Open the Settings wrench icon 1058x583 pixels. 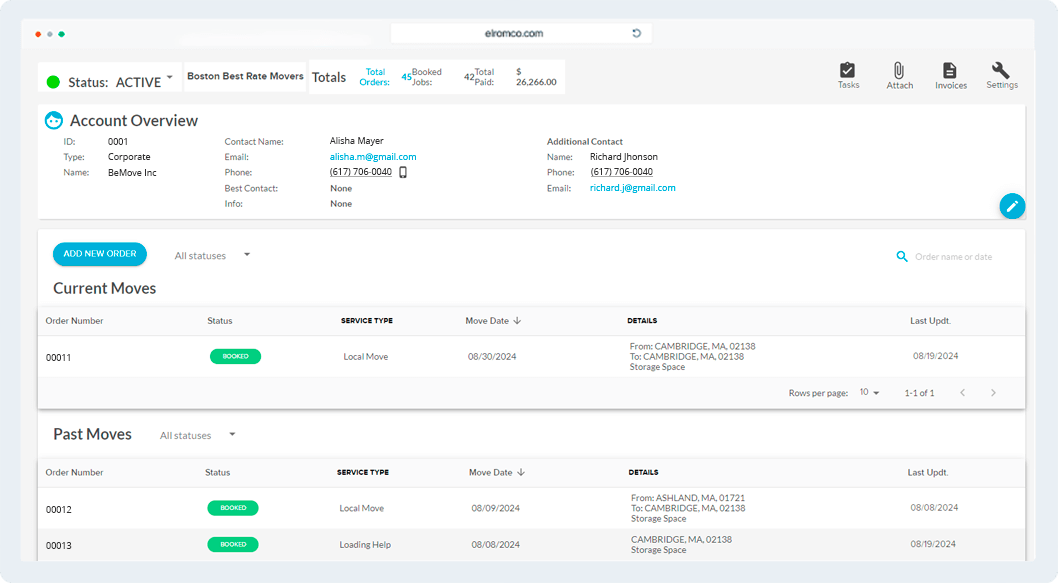pyautogui.click(x=1001, y=70)
